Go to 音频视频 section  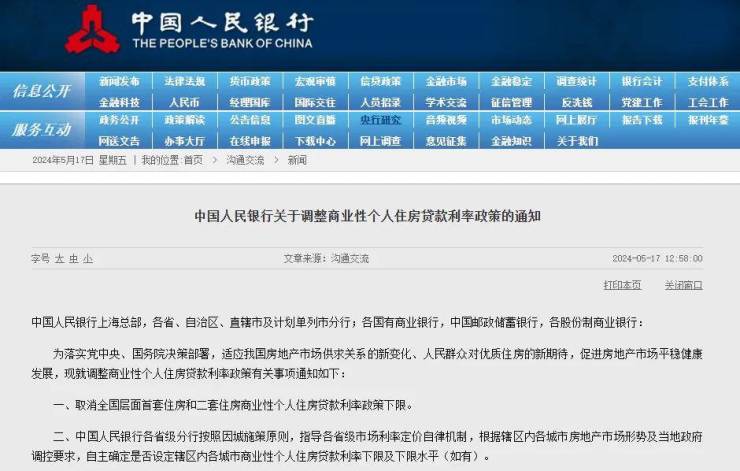tap(446, 120)
